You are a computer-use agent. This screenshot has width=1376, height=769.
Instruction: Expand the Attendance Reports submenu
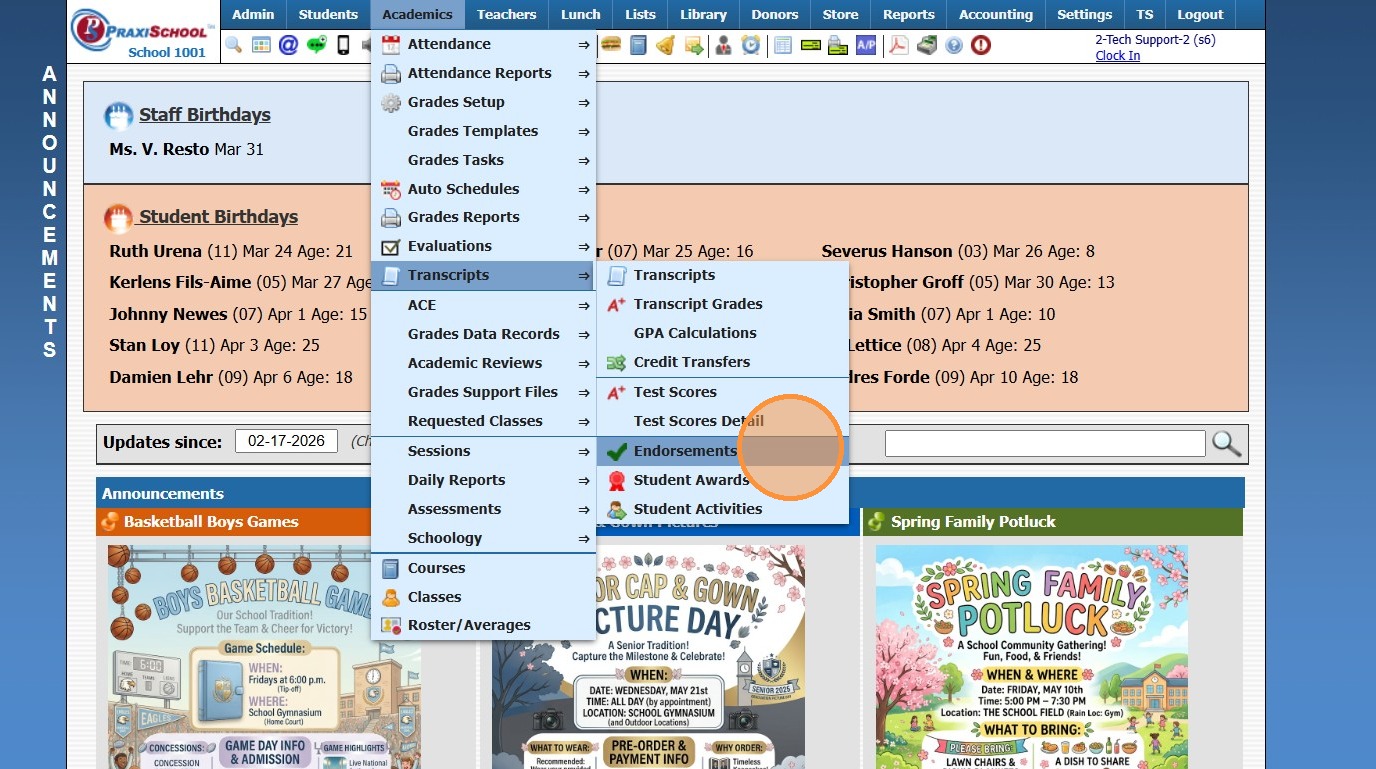coord(484,73)
